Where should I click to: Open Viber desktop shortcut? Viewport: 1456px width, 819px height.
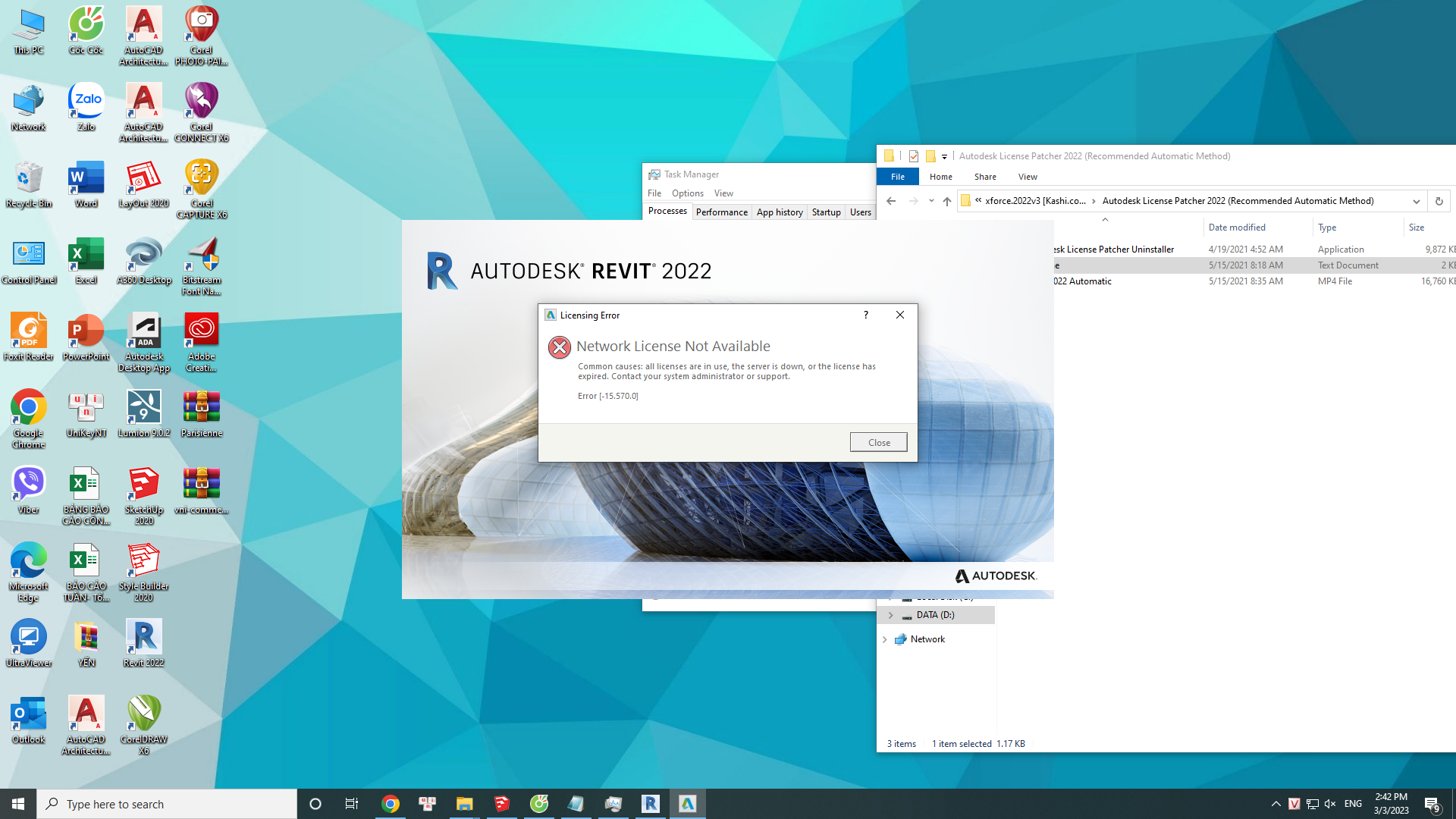(29, 491)
